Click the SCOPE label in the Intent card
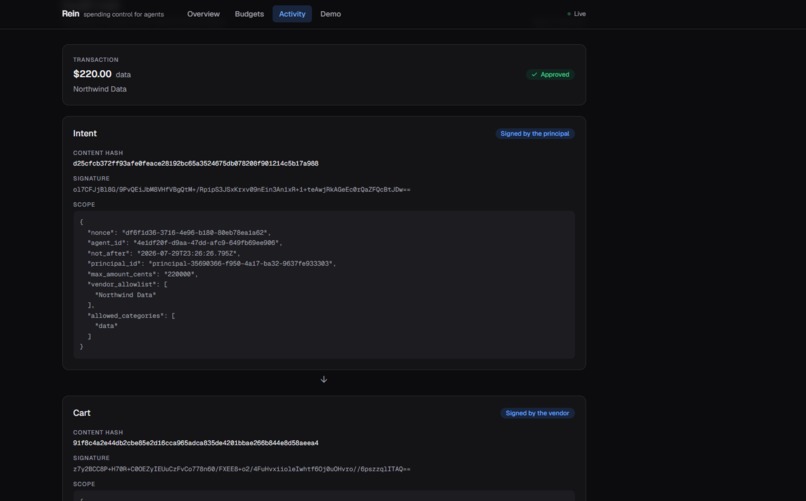Viewport: 806px width, 501px height. (84, 205)
